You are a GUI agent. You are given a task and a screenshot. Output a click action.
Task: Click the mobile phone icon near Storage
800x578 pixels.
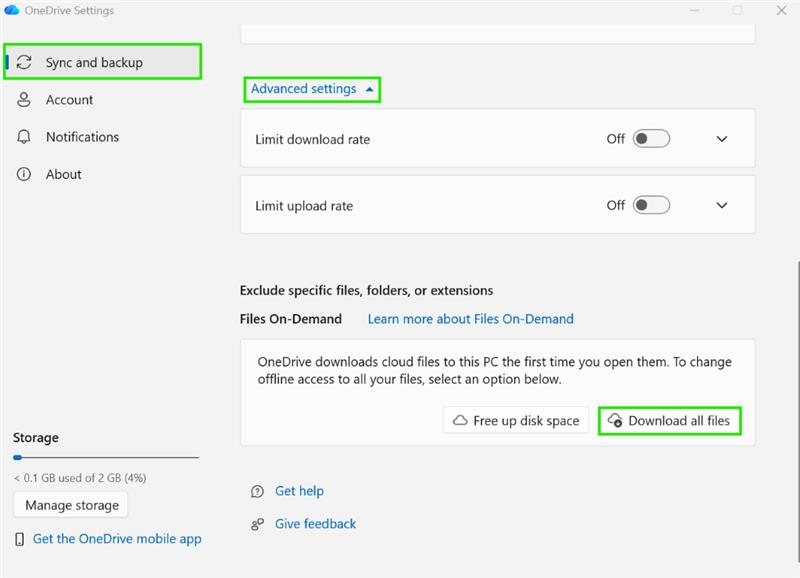click(20, 539)
